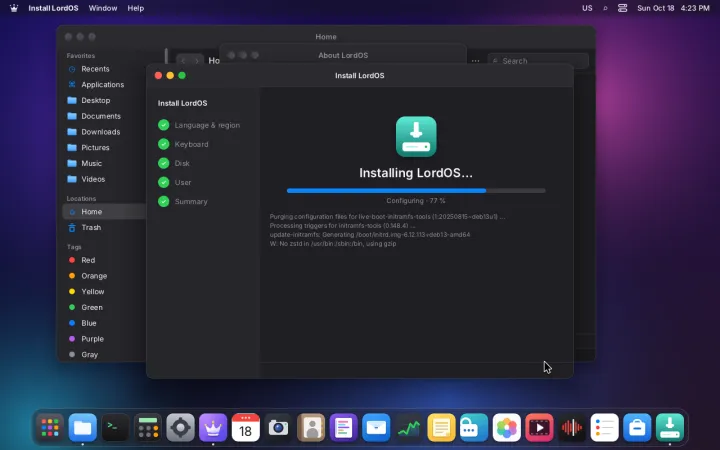The width and height of the screenshot is (720, 450).
Task: Open the Calendar icon showing 18
Action: 246,428
